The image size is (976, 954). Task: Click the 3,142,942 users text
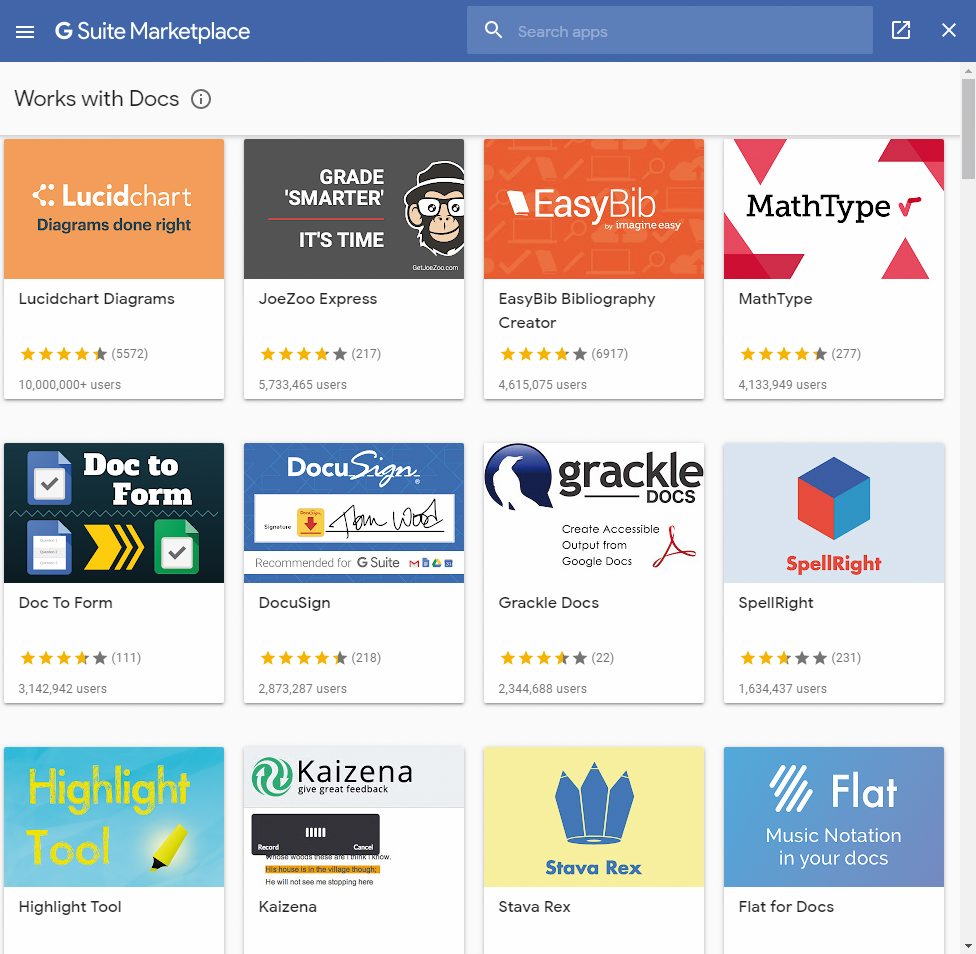[63, 688]
